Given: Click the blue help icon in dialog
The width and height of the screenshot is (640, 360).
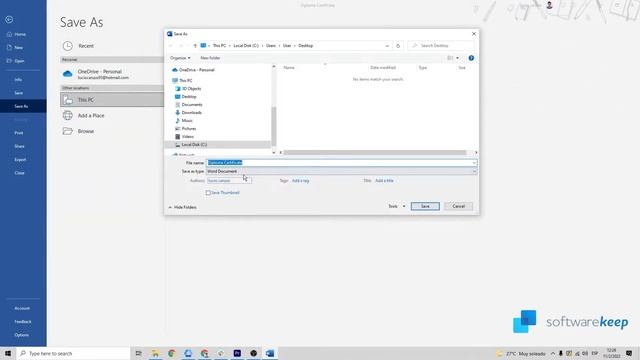Looking at the screenshot, I should (x=471, y=58).
